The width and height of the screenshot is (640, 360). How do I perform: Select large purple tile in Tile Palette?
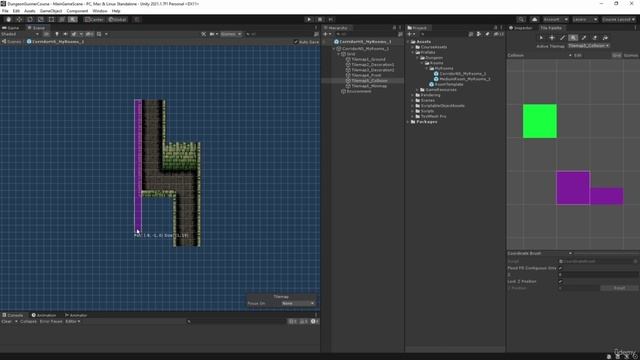coord(573,188)
